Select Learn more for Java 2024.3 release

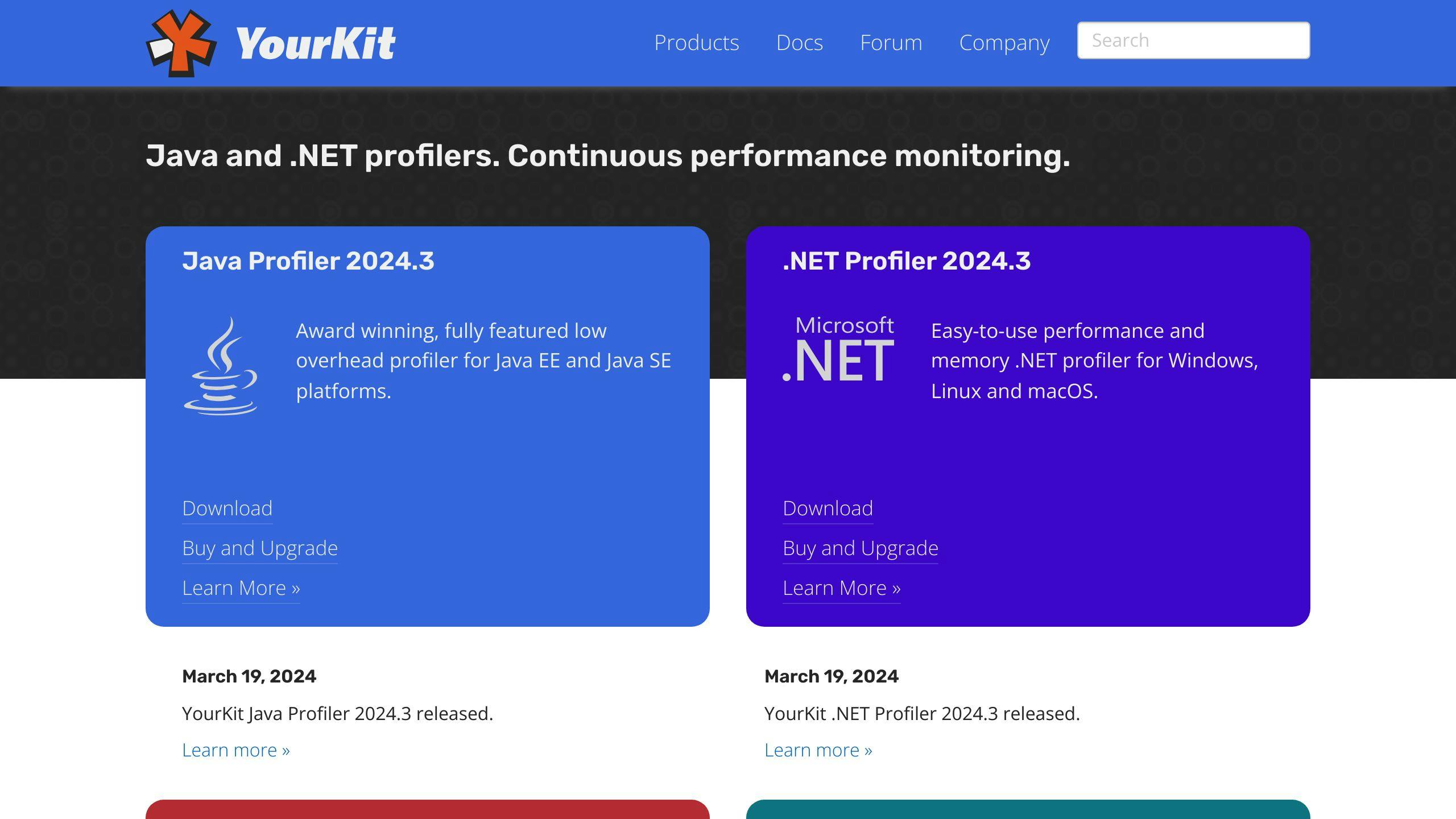[235, 749]
